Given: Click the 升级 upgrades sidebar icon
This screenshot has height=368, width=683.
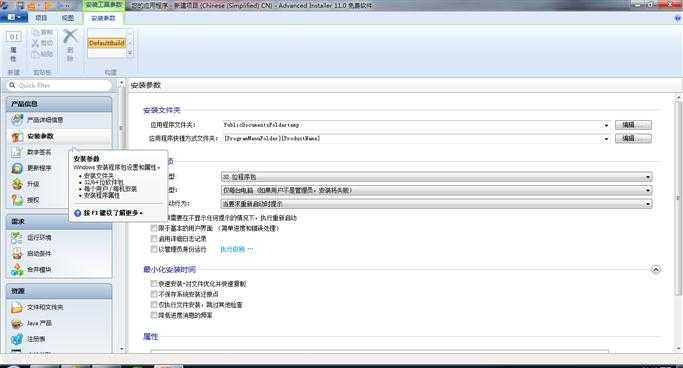Looking at the screenshot, I should coord(17,184).
